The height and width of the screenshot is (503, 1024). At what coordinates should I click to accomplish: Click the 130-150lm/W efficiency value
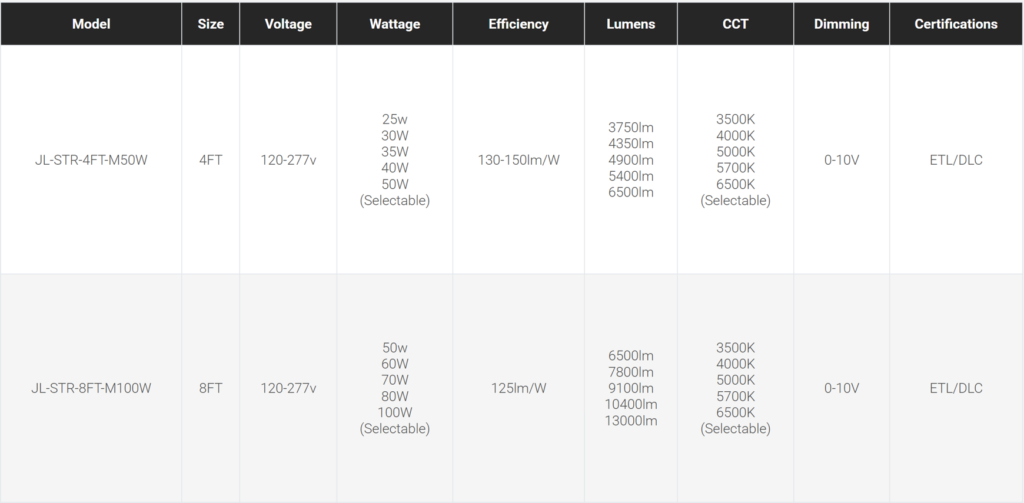tap(518, 160)
